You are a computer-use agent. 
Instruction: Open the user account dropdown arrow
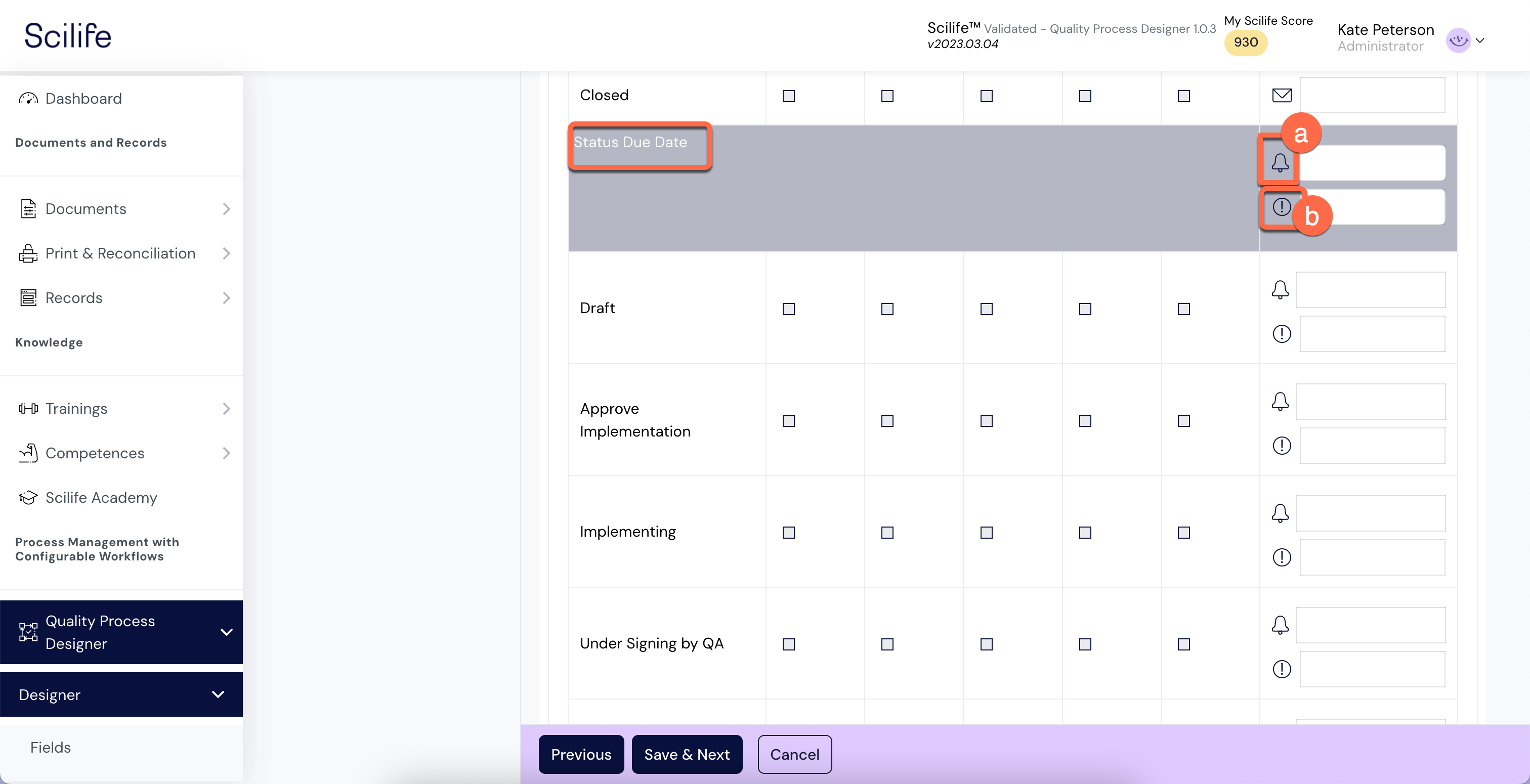coord(1480,40)
